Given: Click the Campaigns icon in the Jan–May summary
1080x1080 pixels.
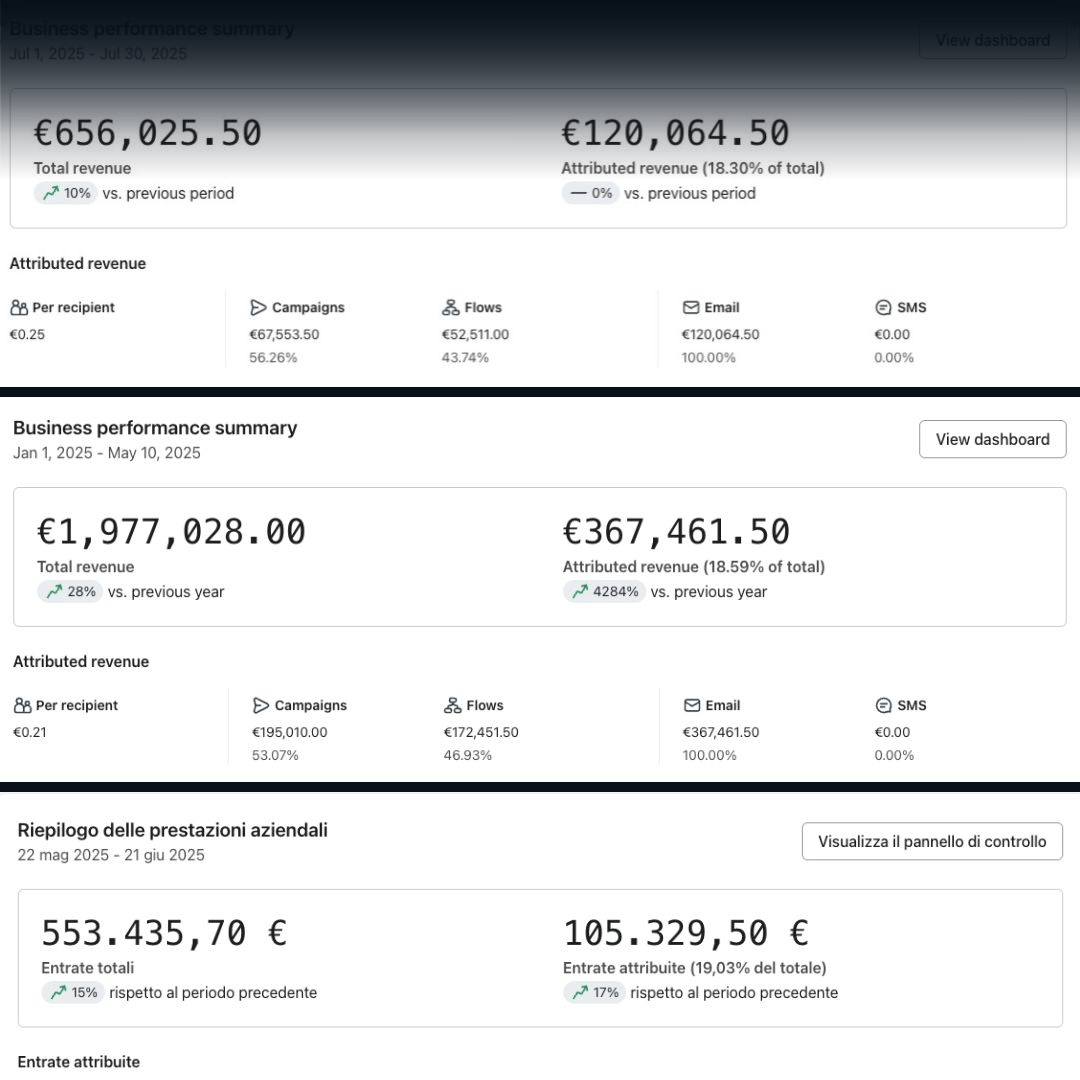Looking at the screenshot, I should (x=261, y=706).
